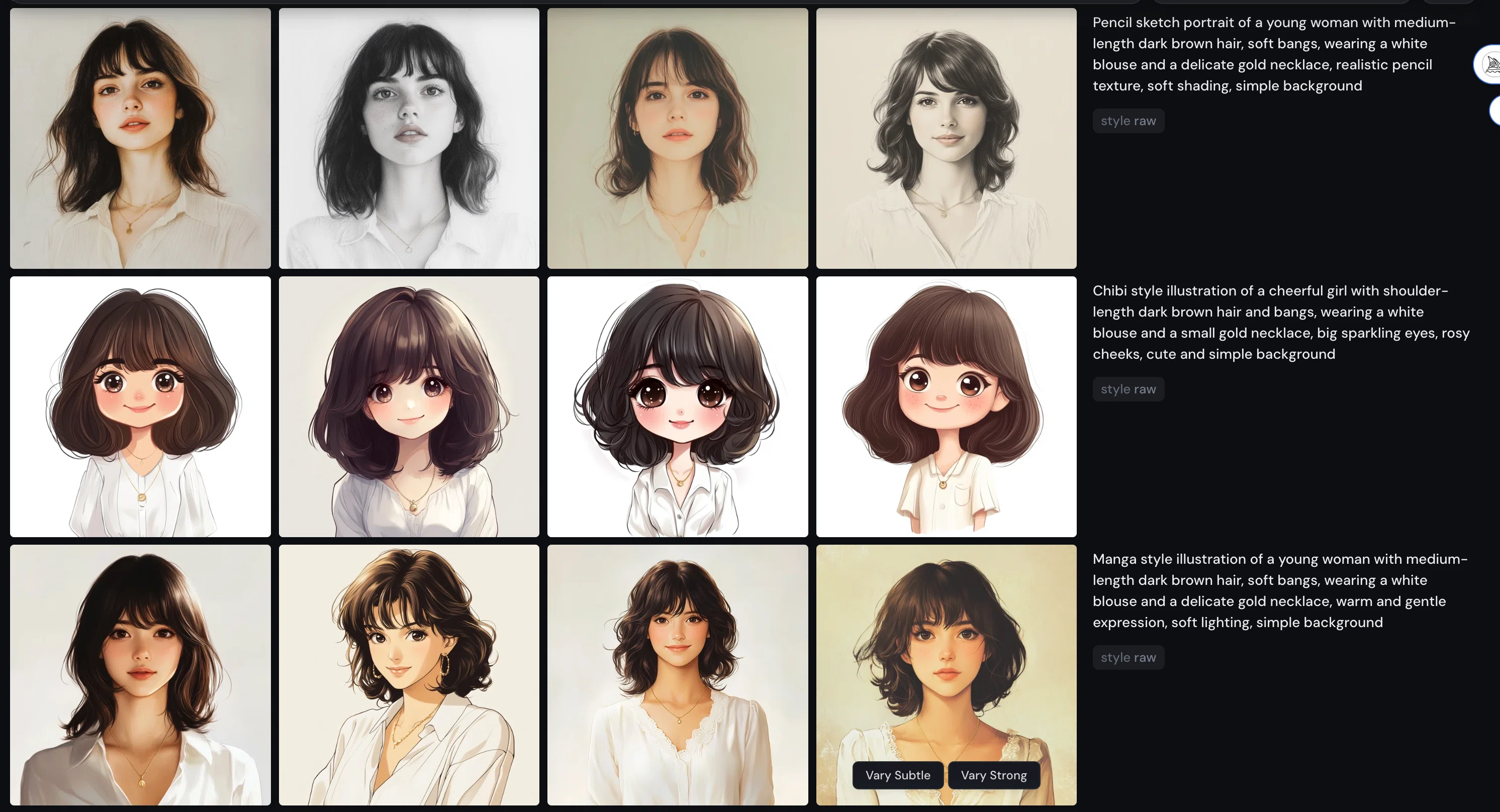This screenshot has height=812, width=1500.
Task: Click the Vary Strong button
Action: point(993,775)
